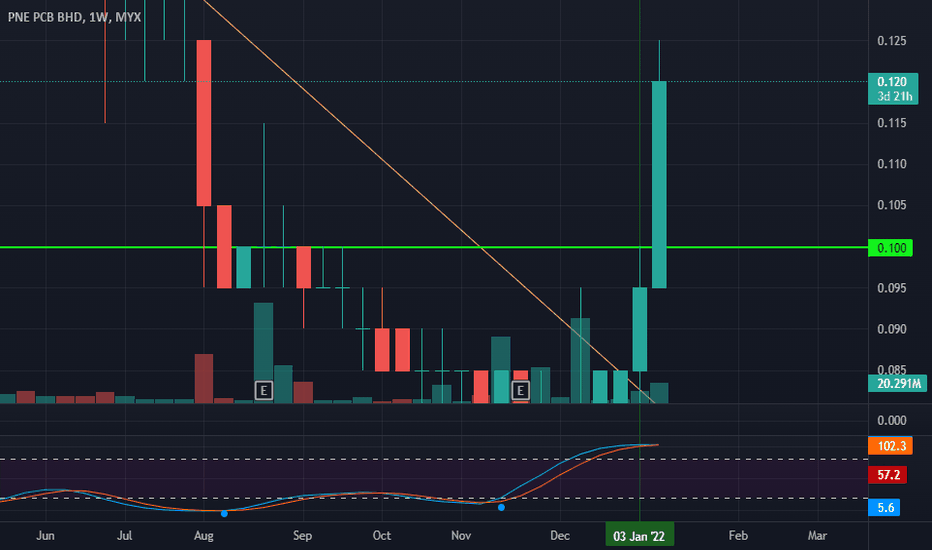Click the 0.125 price axis label
The image size is (932, 550).
(x=892, y=40)
